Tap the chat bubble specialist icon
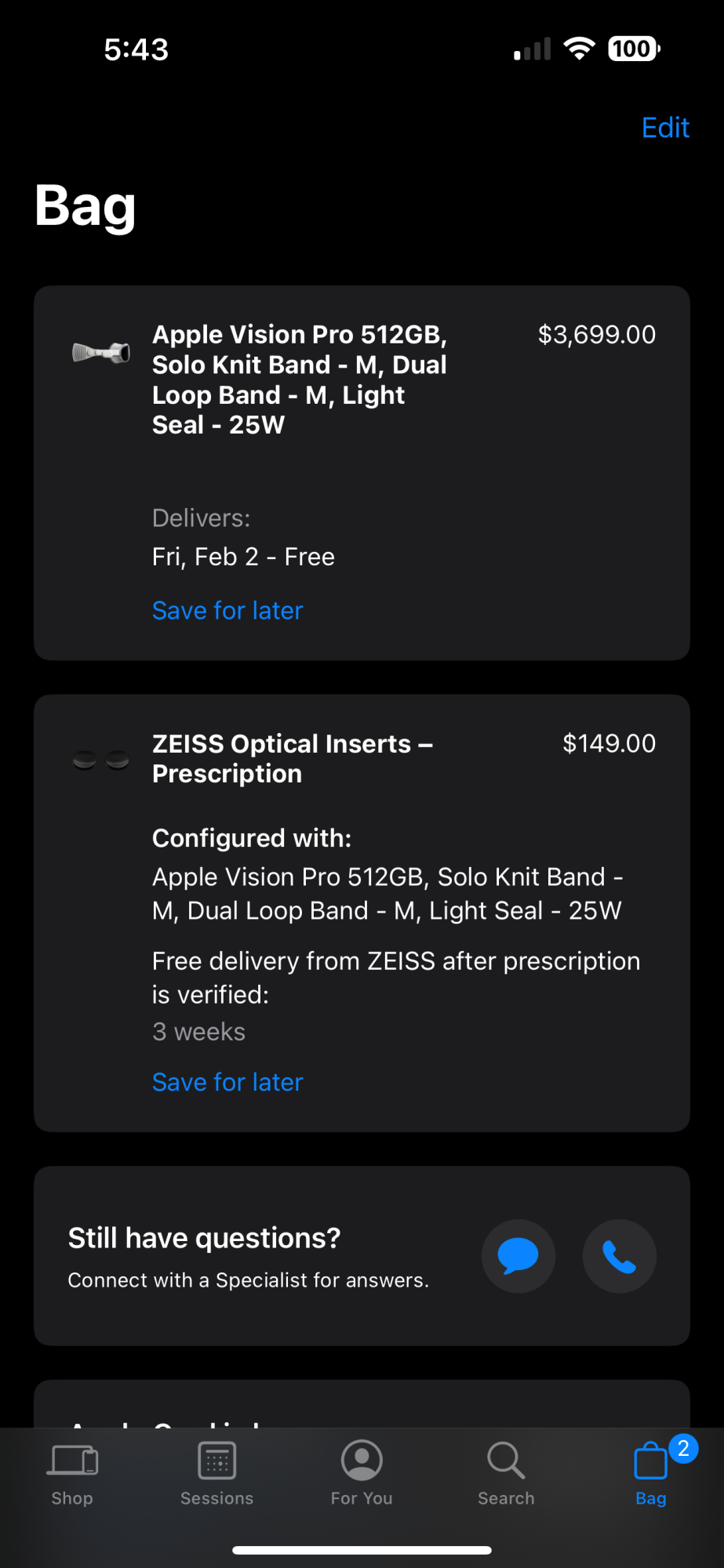This screenshot has width=724, height=1568. [518, 1256]
